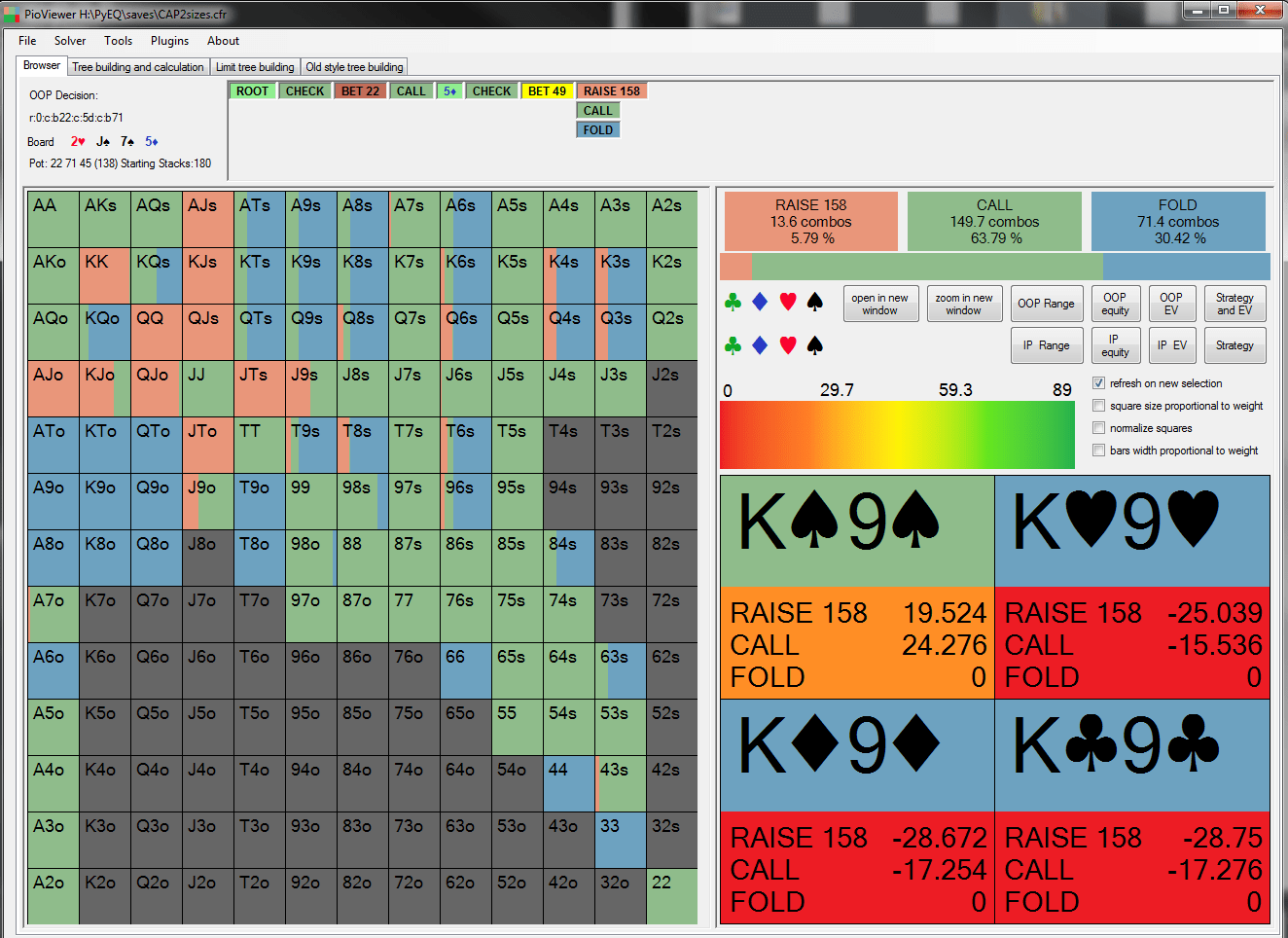Click the red heart icon in the OOP Range row
Image resolution: width=1288 pixels, height=938 pixels.
788,303
